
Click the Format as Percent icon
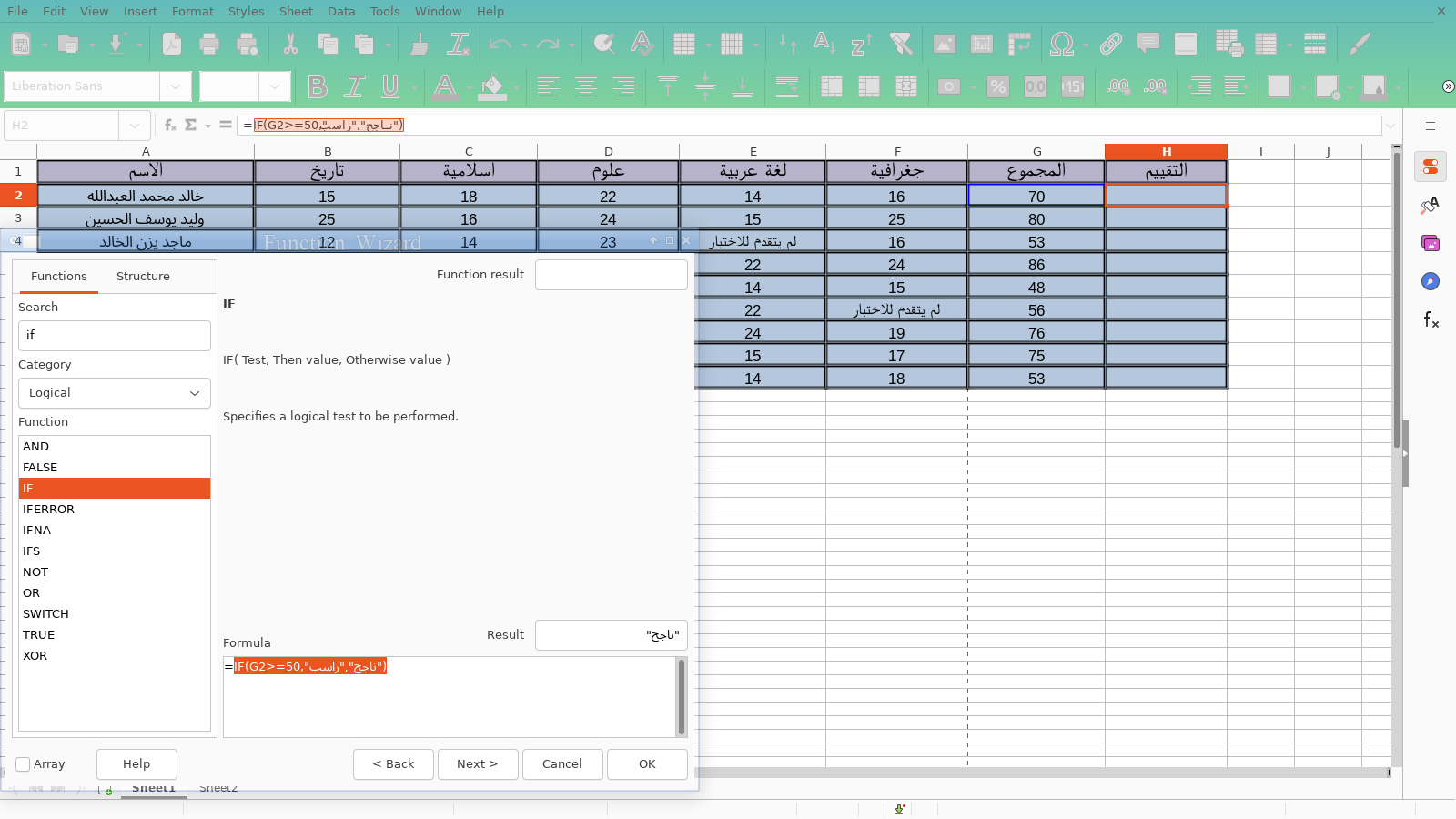(998, 86)
